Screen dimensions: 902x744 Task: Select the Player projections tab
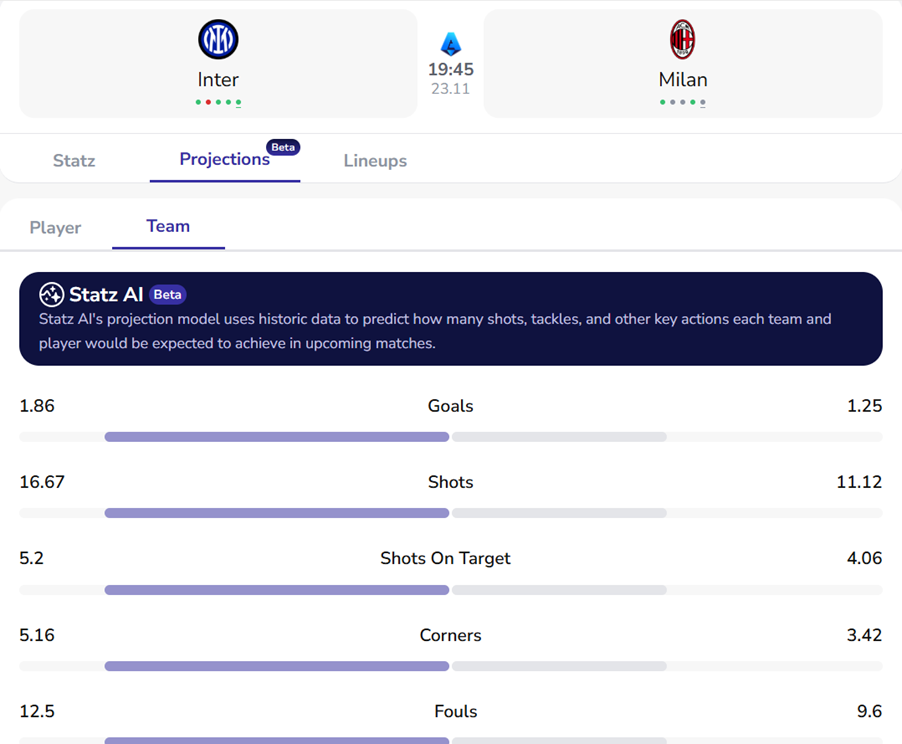pos(55,228)
